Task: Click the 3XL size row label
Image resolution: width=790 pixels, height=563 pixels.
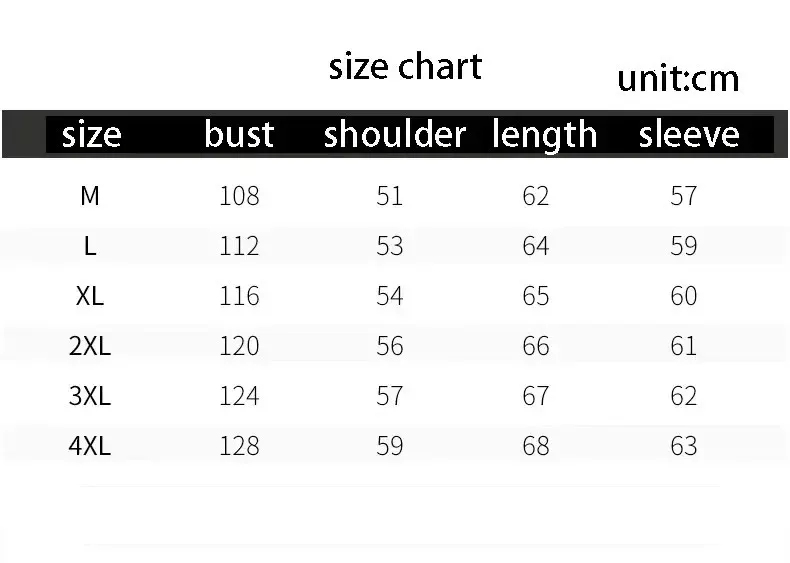Action: [90, 396]
